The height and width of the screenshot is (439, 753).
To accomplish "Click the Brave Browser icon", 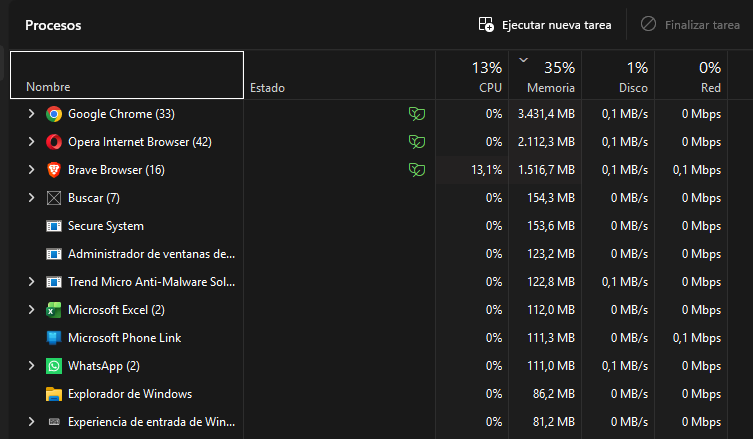I will [54, 170].
